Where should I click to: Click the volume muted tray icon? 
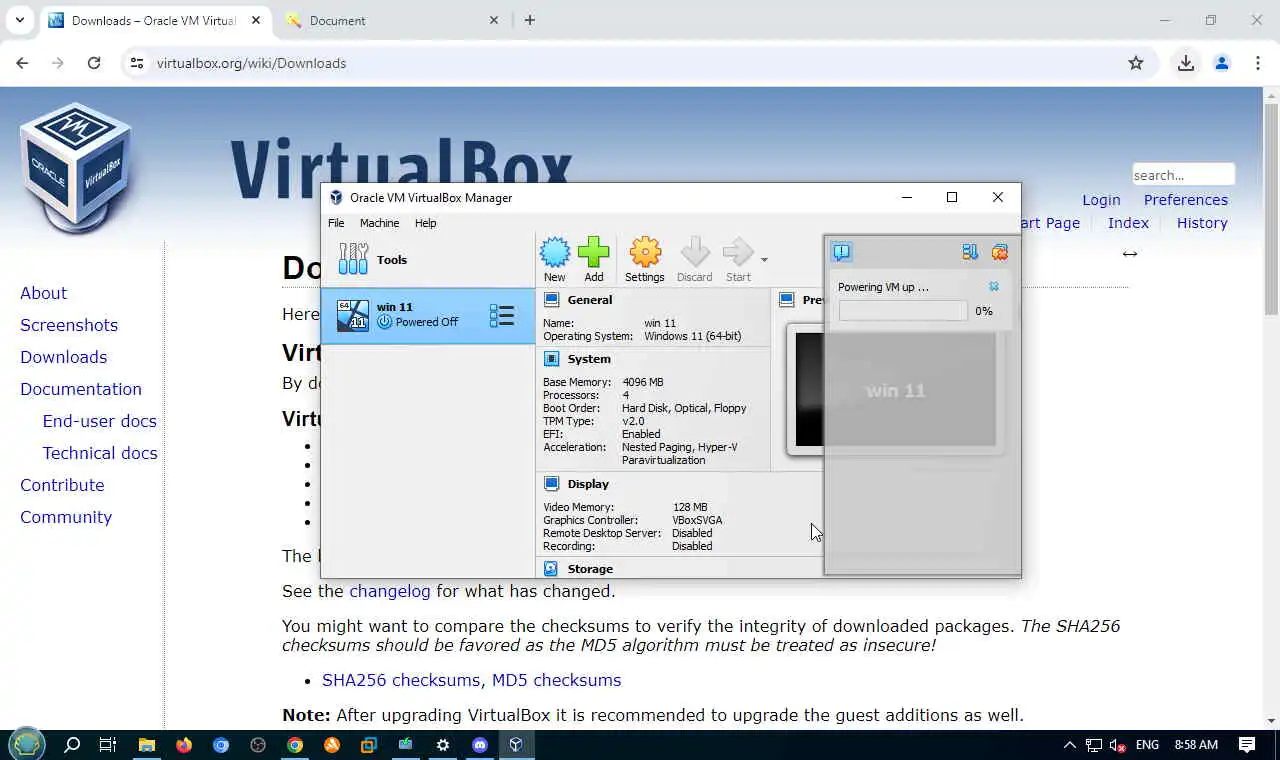click(1118, 745)
